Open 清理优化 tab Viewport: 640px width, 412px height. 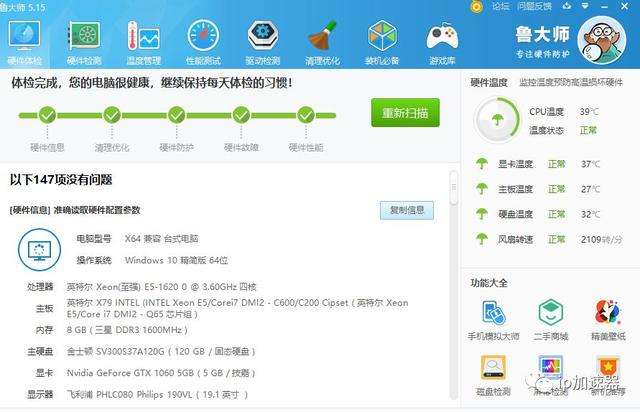coord(322,42)
